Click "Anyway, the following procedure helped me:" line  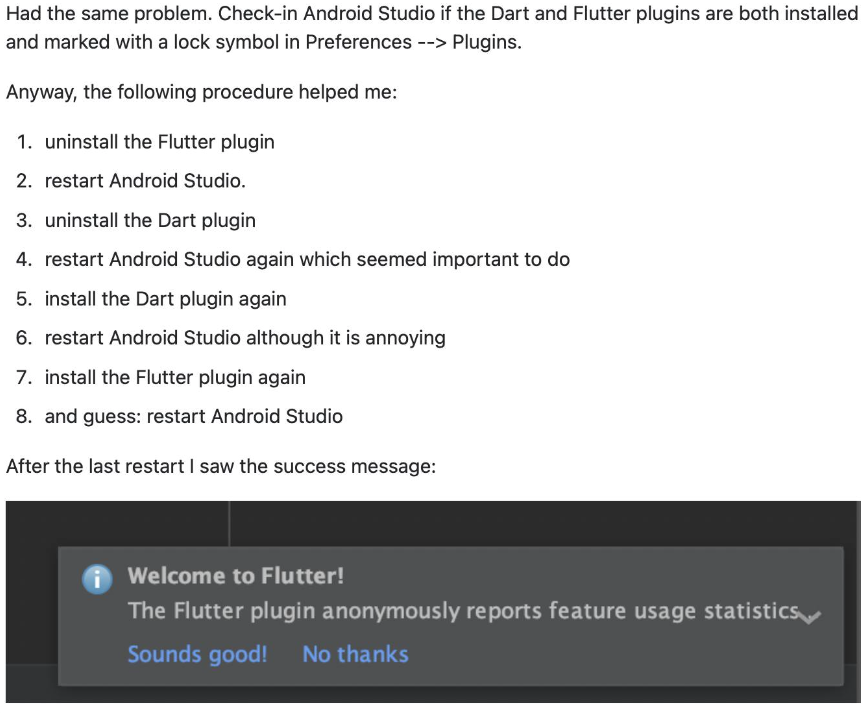pyautogui.click(x=201, y=93)
